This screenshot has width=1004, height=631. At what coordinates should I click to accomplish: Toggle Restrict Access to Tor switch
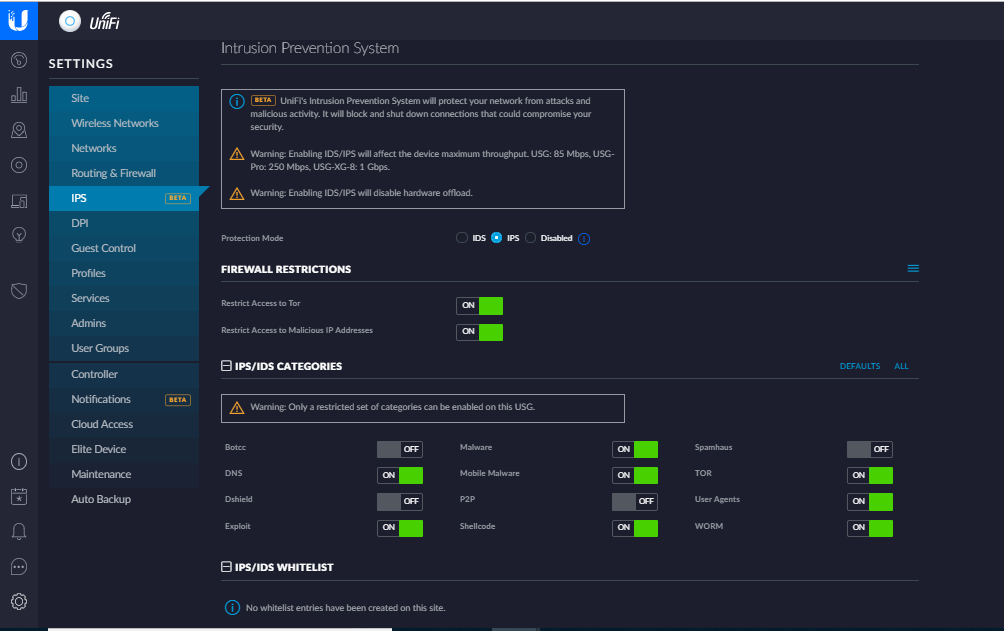[480, 306]
